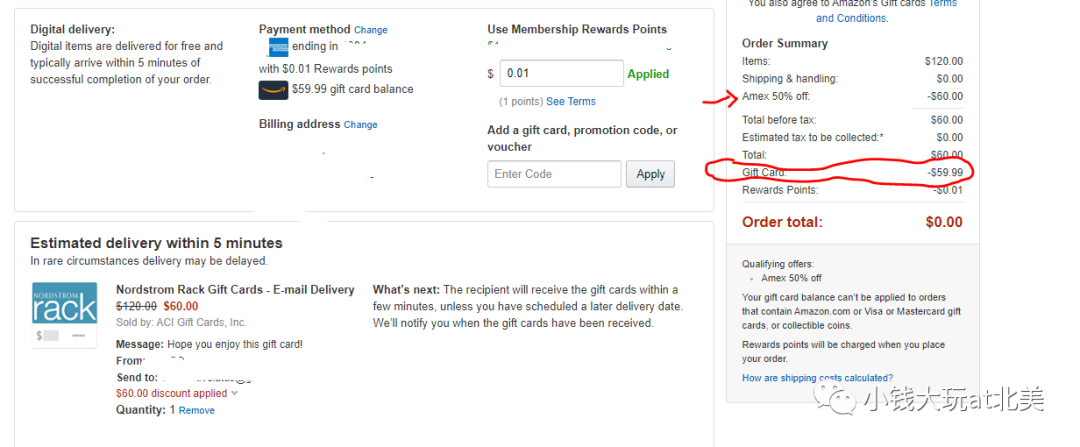The width and height of the screenshot is (1080, 447).
Task: Select the Nordstrom Rack Gift Cards title
Action: coord(235,290)
